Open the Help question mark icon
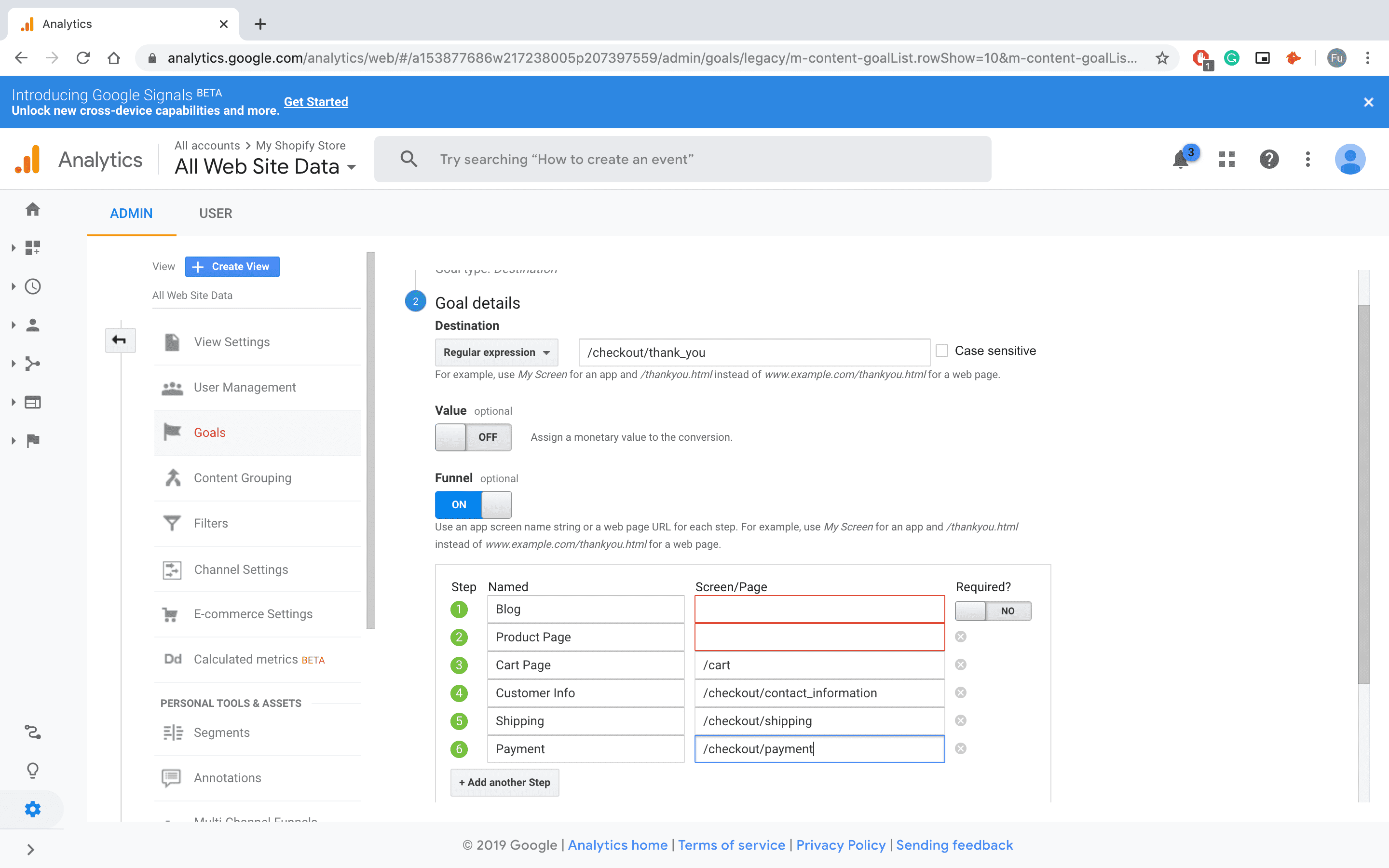Viewport: 1389px width, 868px height. point(1269,159)
